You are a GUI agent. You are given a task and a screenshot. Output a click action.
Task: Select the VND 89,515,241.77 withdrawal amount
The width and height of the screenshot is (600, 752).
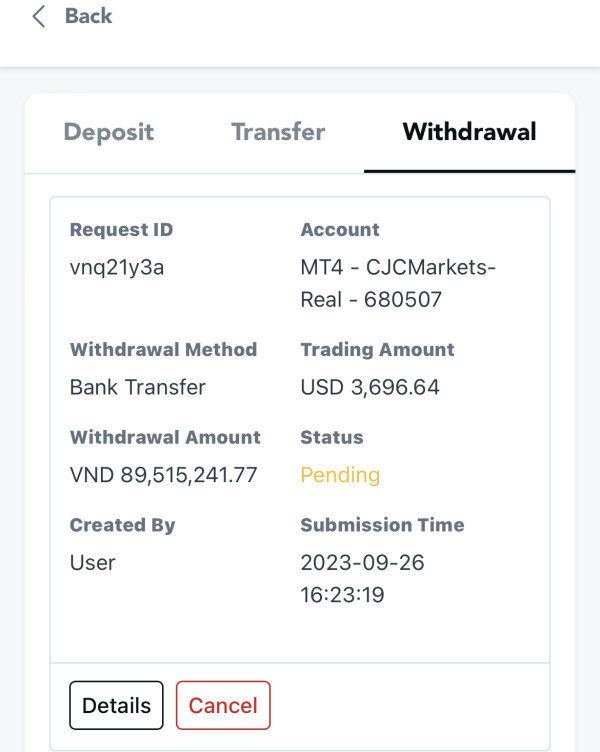(x=163, y=475)
